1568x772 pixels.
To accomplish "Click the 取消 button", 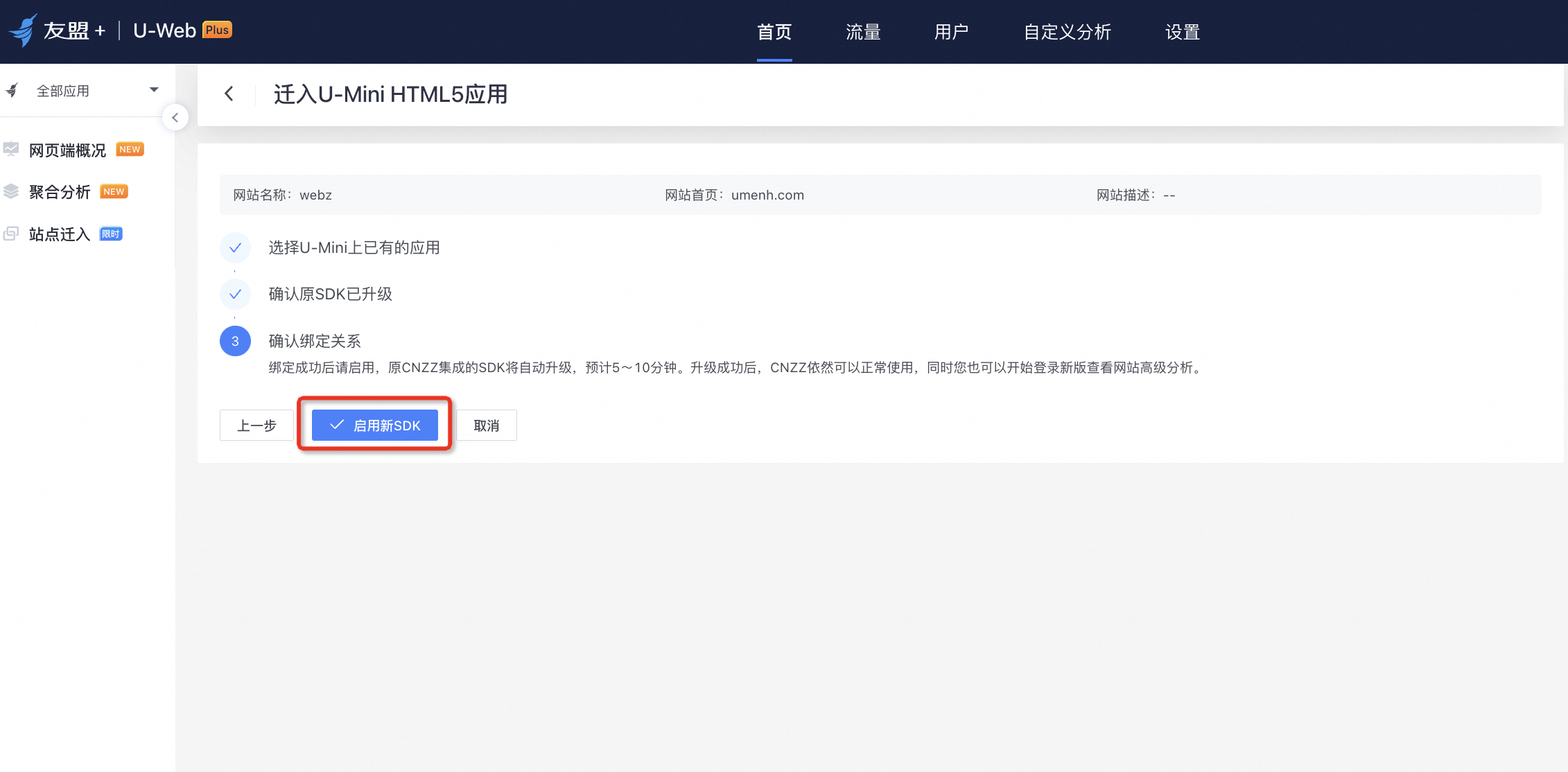I will tap(487, 426).
